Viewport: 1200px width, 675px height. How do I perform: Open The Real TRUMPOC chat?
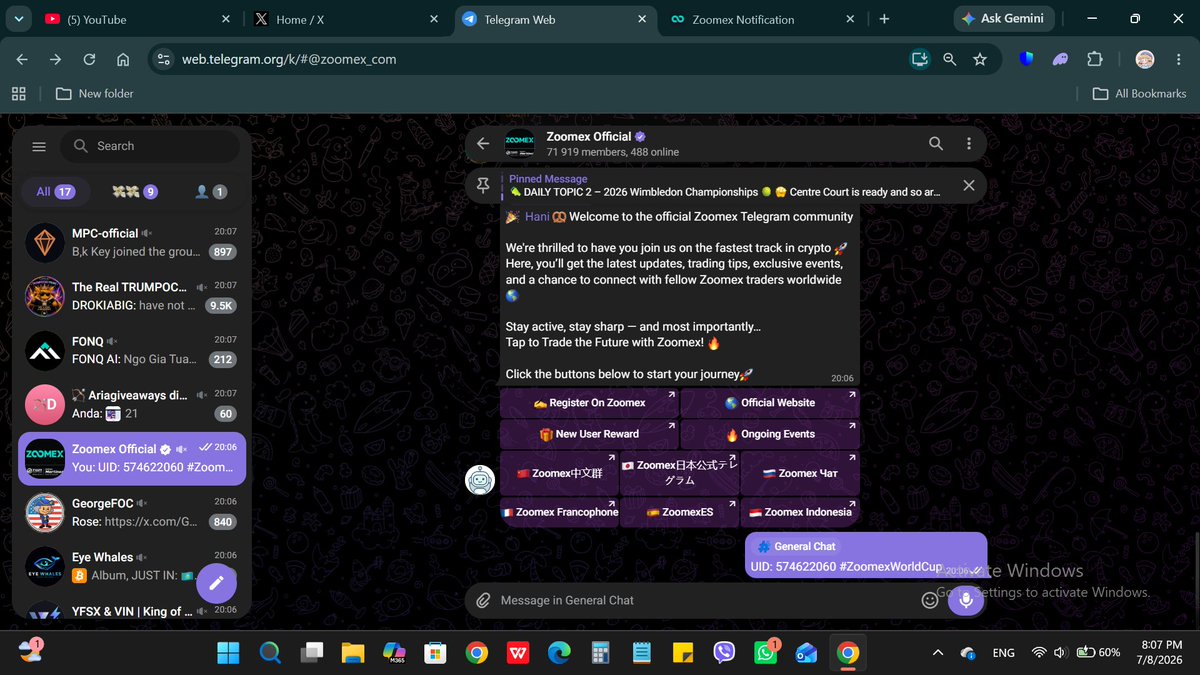tap(132, 295)
